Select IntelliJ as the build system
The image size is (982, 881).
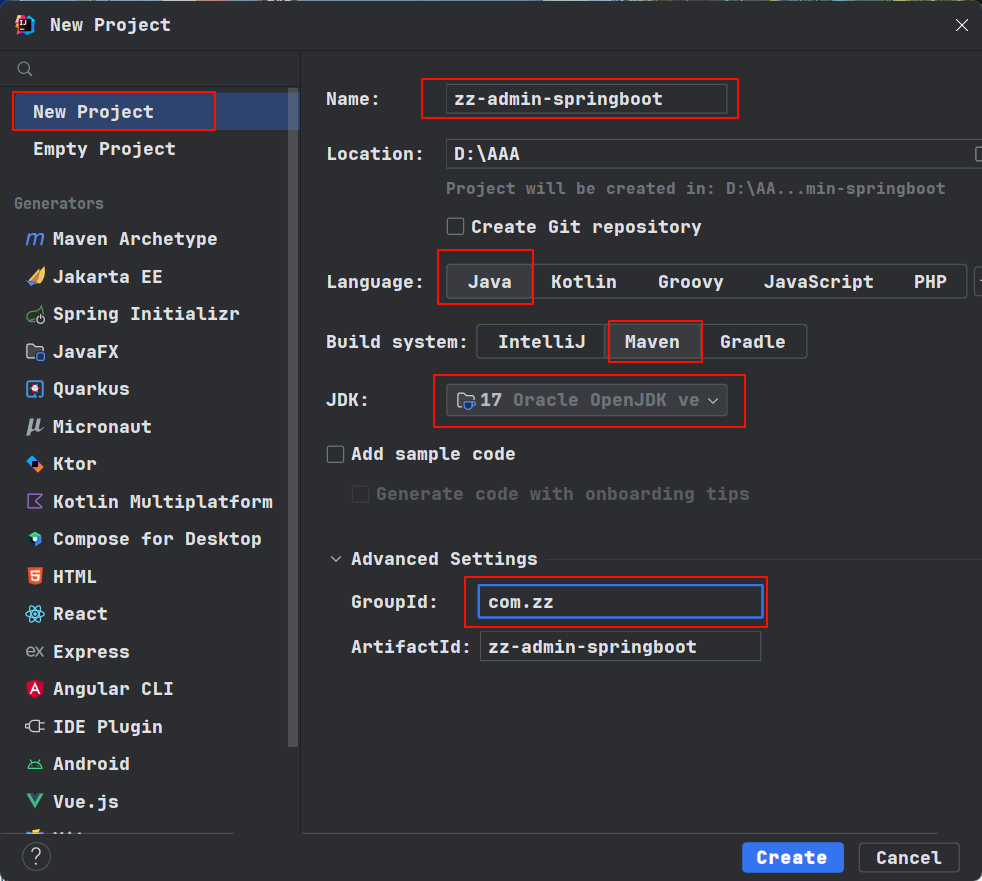(542, 342)
